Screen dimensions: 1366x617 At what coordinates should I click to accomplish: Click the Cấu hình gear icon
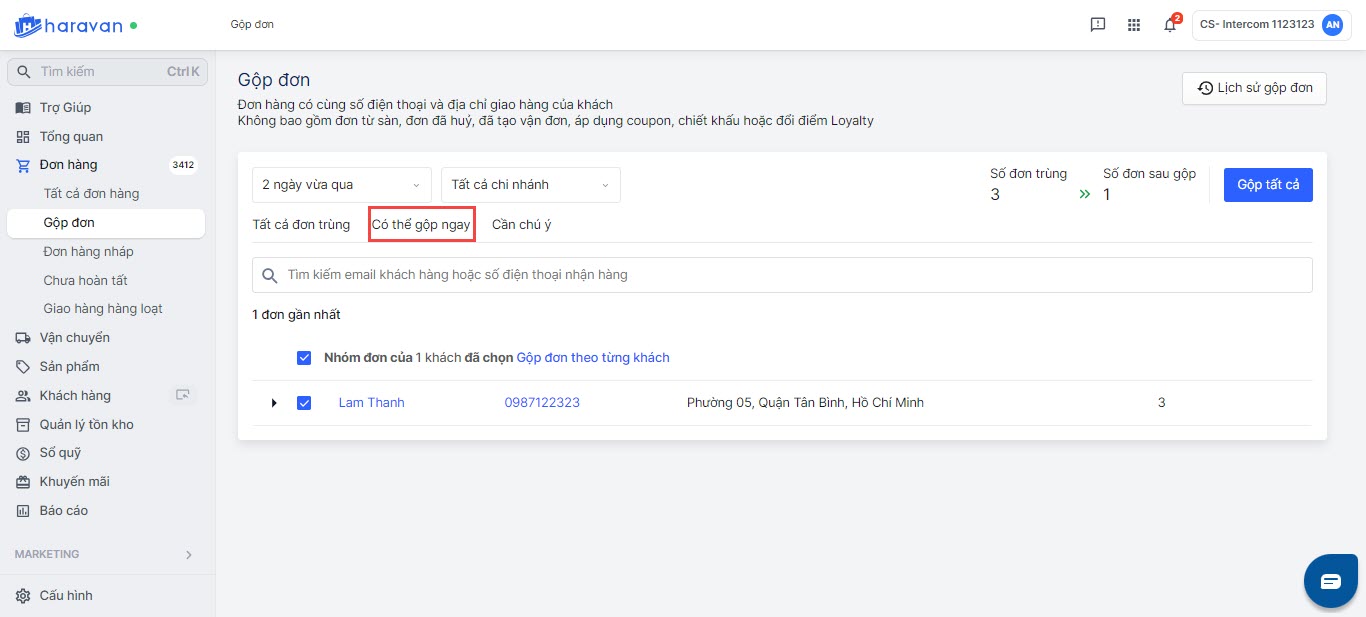23,596
